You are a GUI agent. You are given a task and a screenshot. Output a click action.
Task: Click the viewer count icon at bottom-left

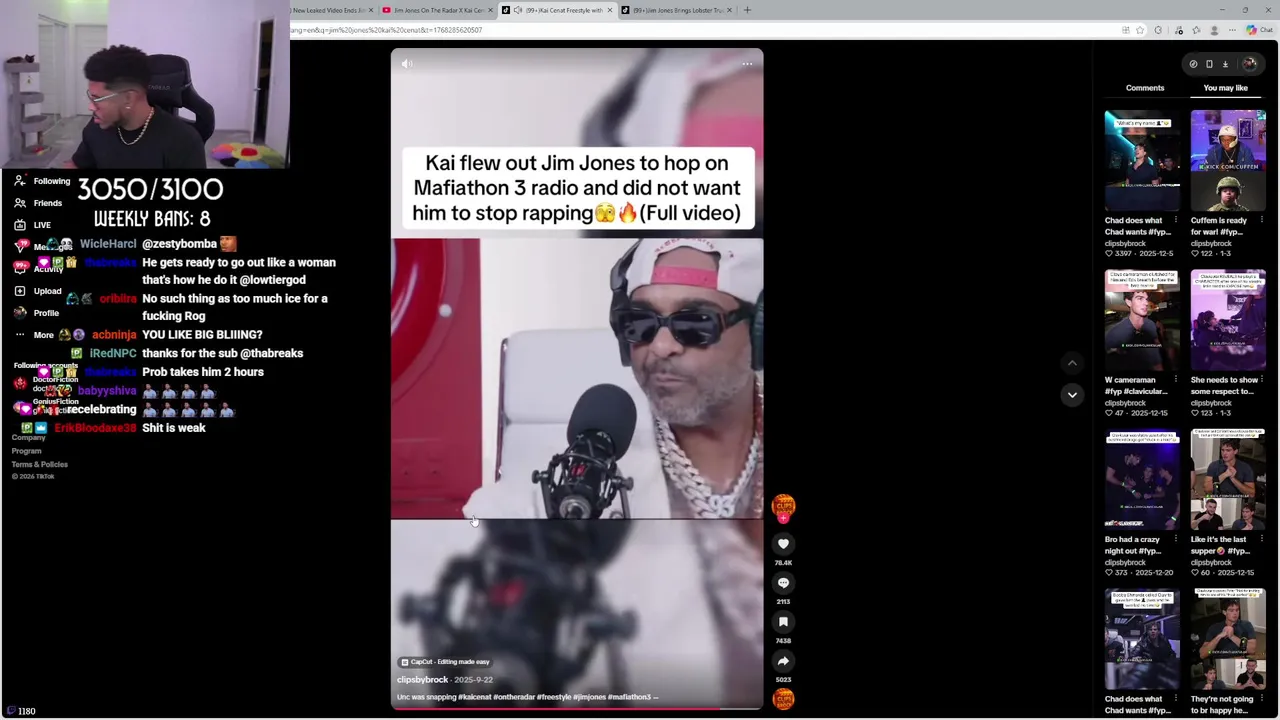pyautogui.click(x=9, y=711)
